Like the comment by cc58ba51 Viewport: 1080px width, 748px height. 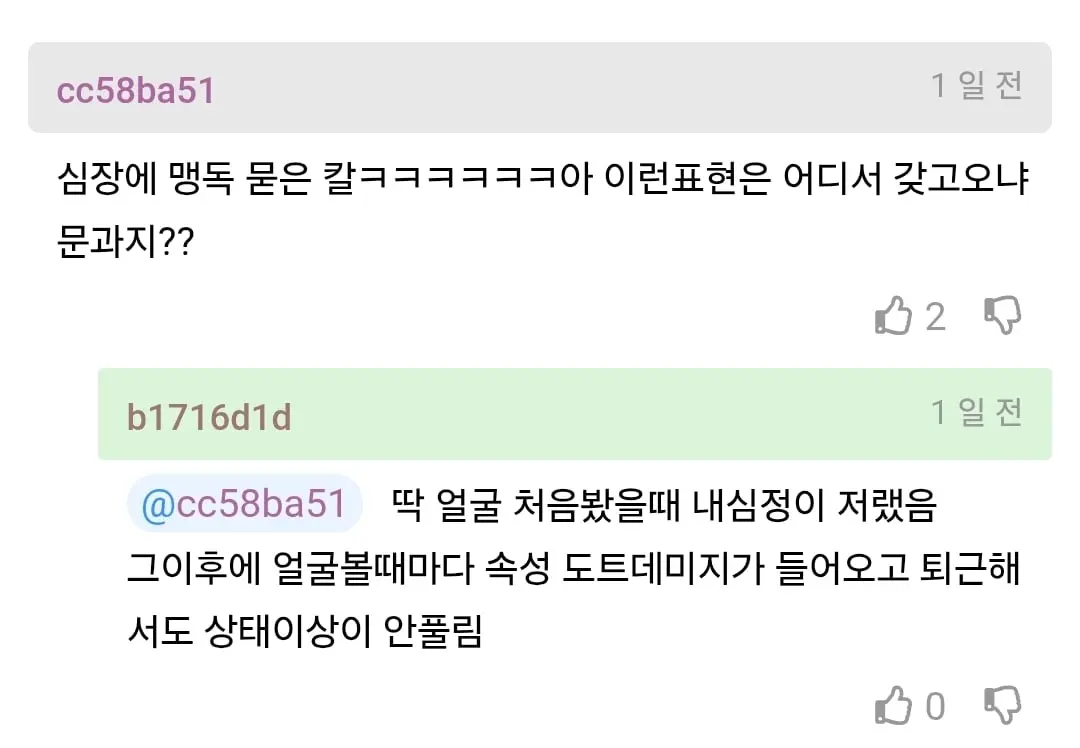[894, 317]
